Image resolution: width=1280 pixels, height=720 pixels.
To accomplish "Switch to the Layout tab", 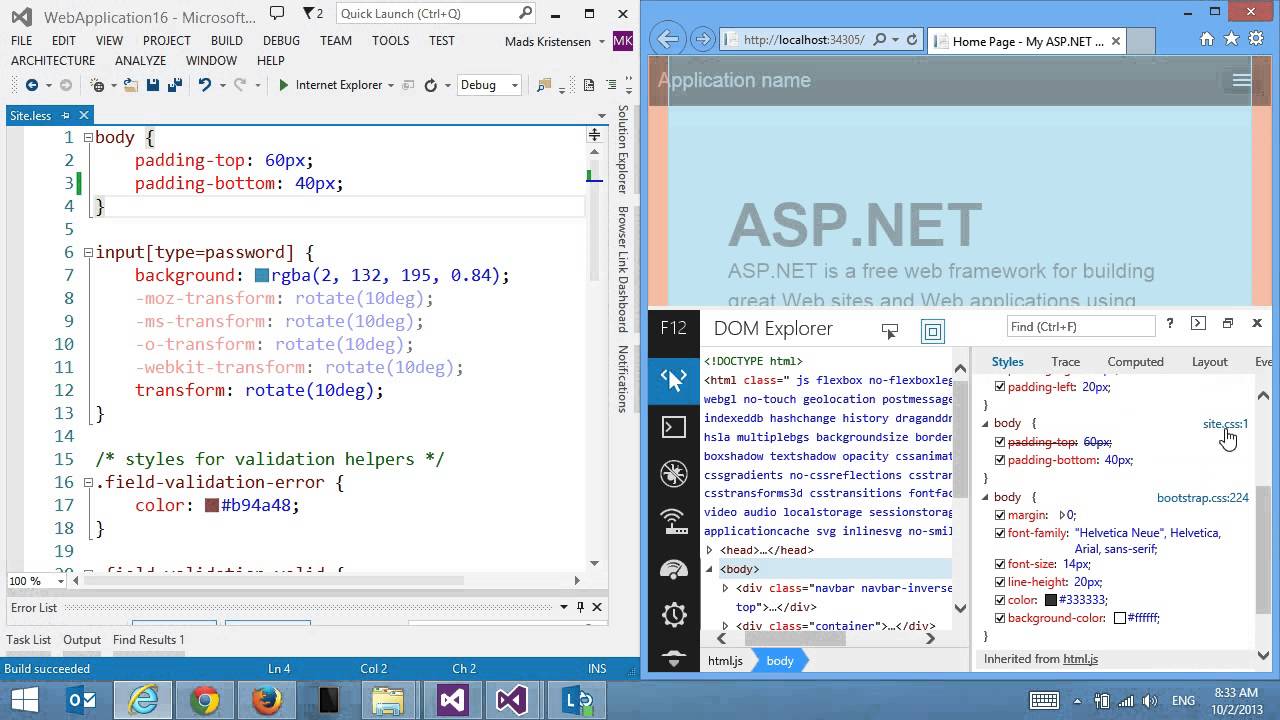I will click(1209, 362).
